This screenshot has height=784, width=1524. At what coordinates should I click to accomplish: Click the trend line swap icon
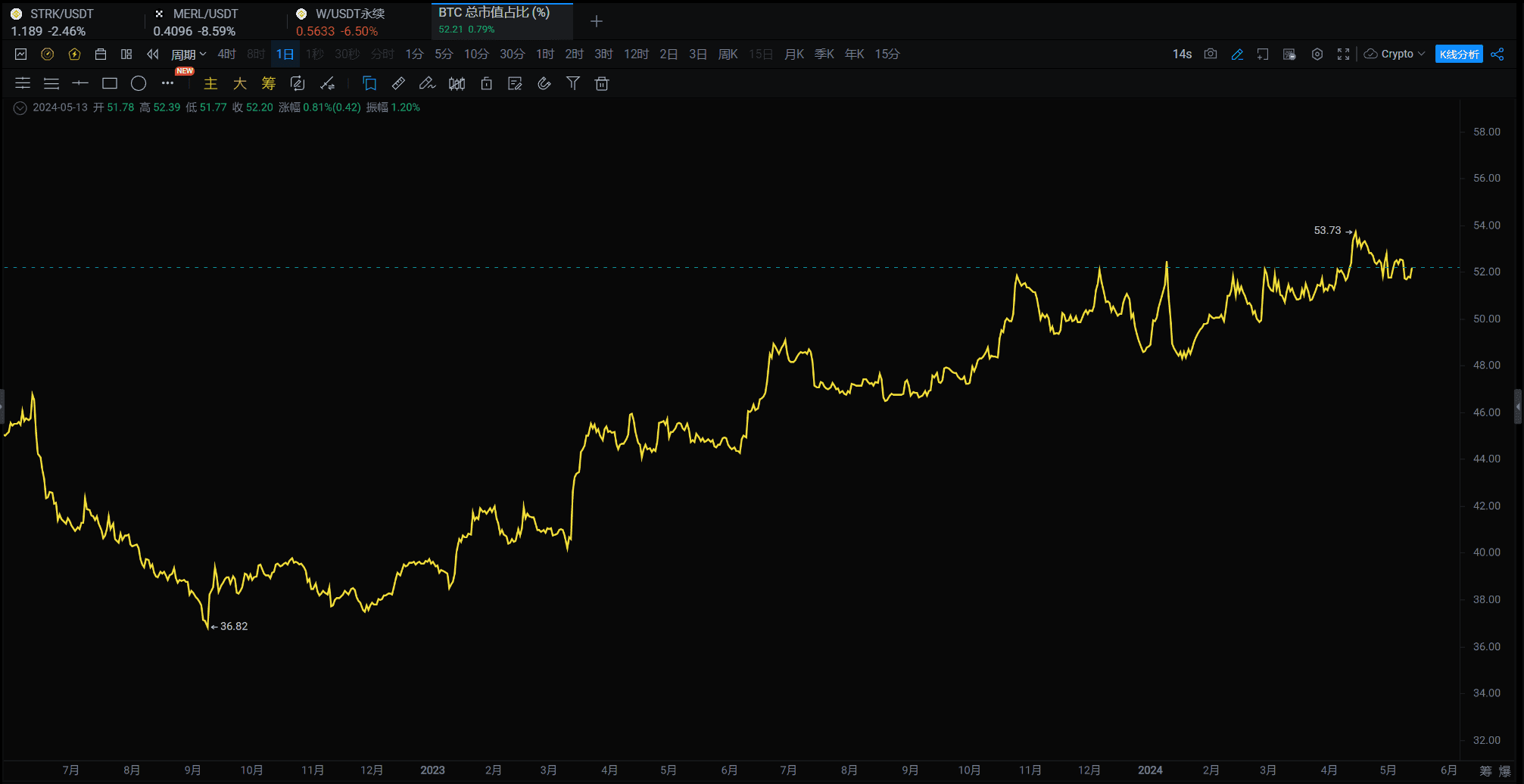pos(327,83)
